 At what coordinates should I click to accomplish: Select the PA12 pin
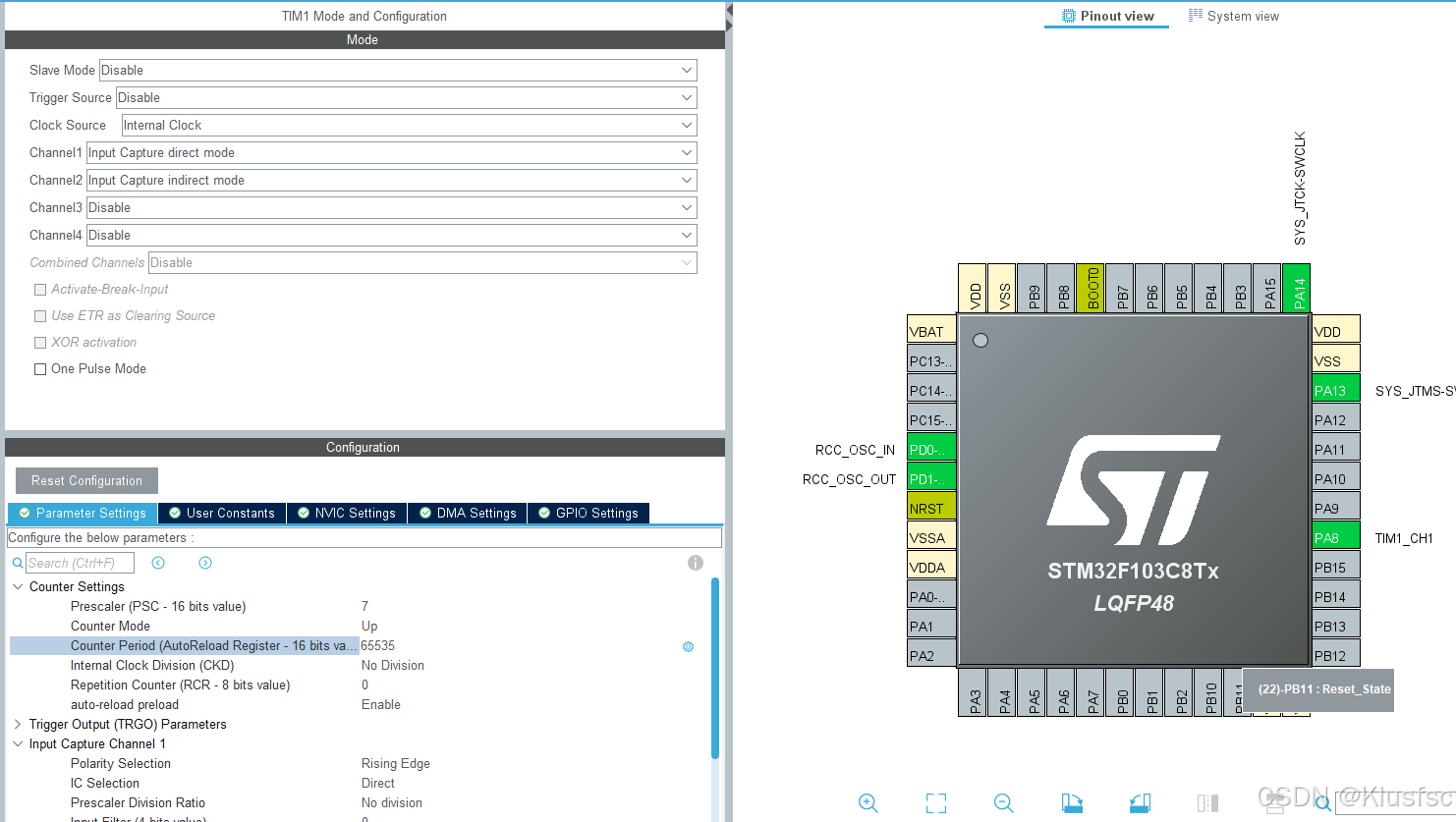pyautogui.click(x=1335, y=419)
